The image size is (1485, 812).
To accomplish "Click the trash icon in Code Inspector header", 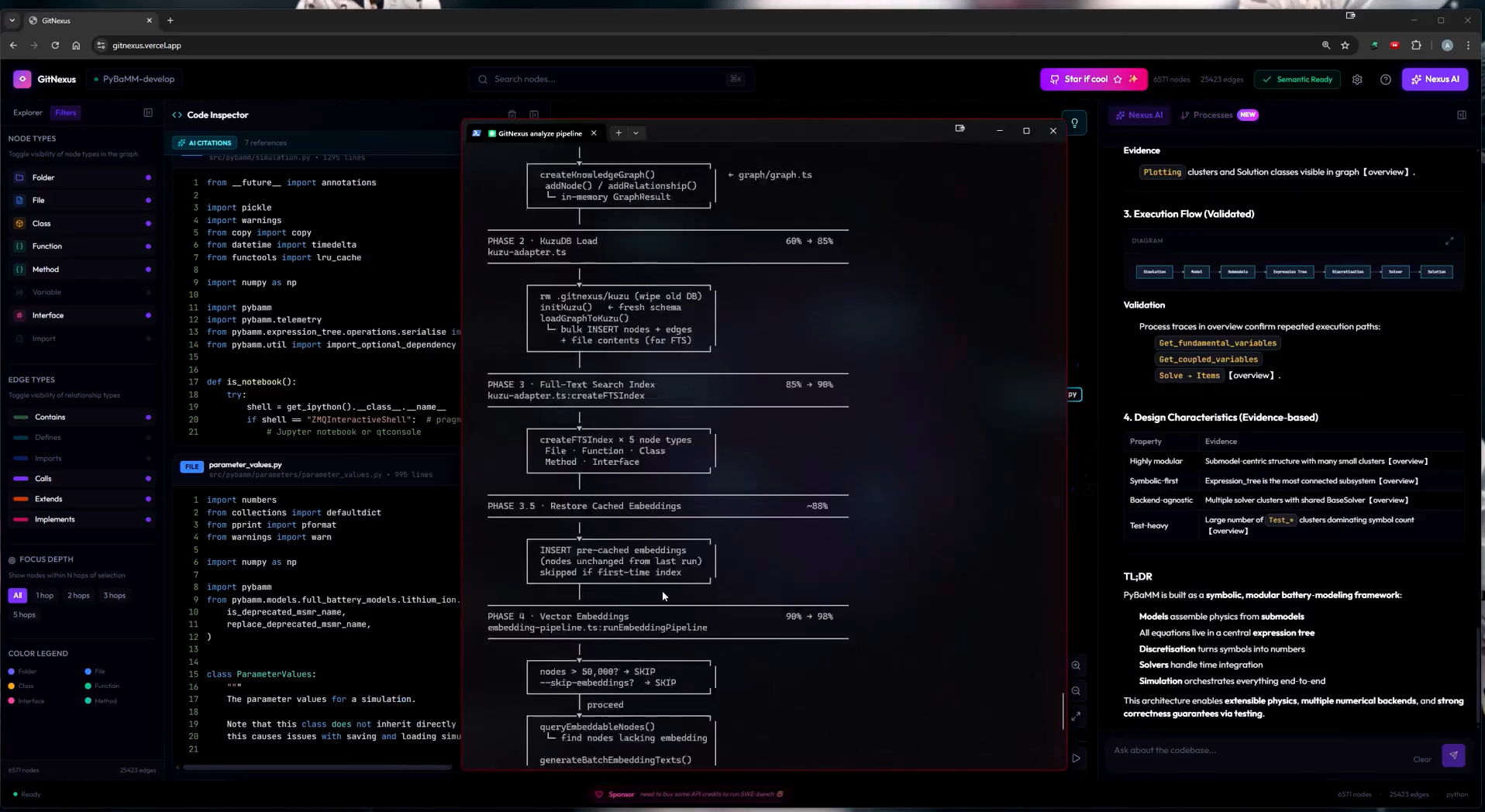I will 512,115.
